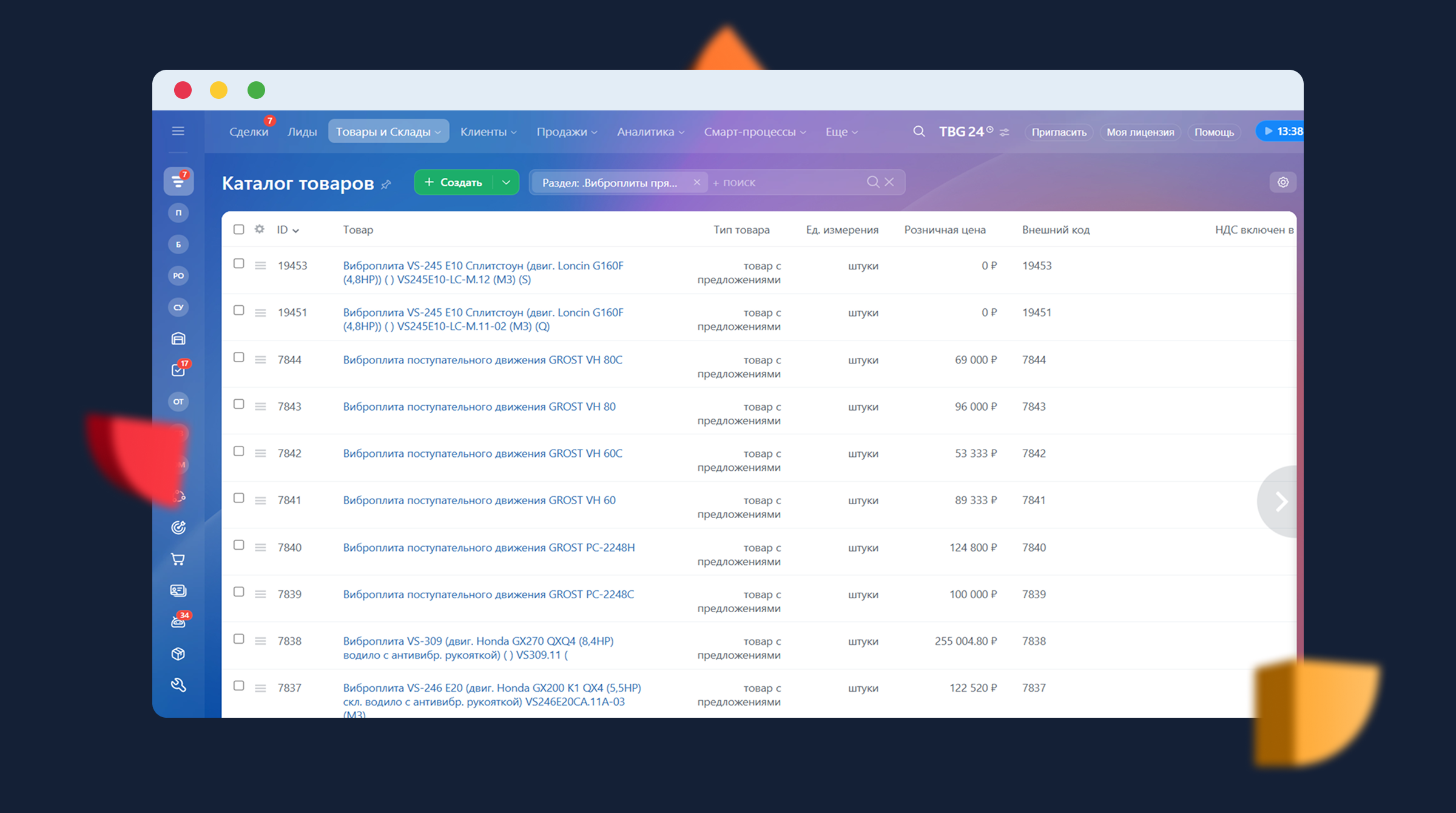
Task: Click the grid column settings gear
Action: (260, 229)
